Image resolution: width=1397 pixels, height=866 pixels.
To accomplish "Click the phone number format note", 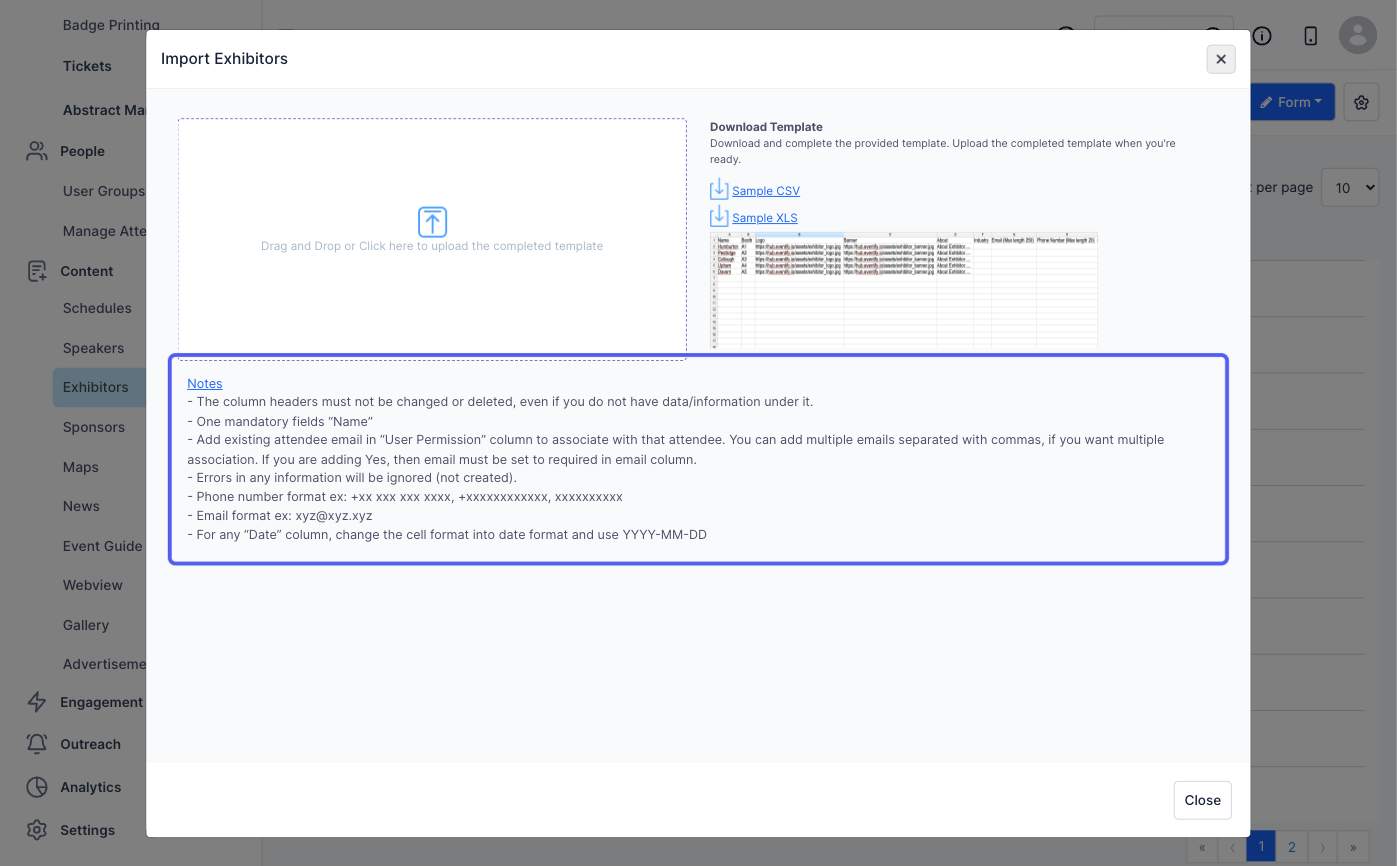I will point(405,497).
